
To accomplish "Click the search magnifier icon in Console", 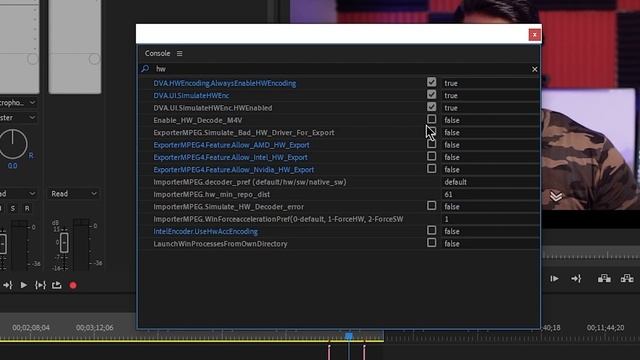I will [x=145, y=69].
